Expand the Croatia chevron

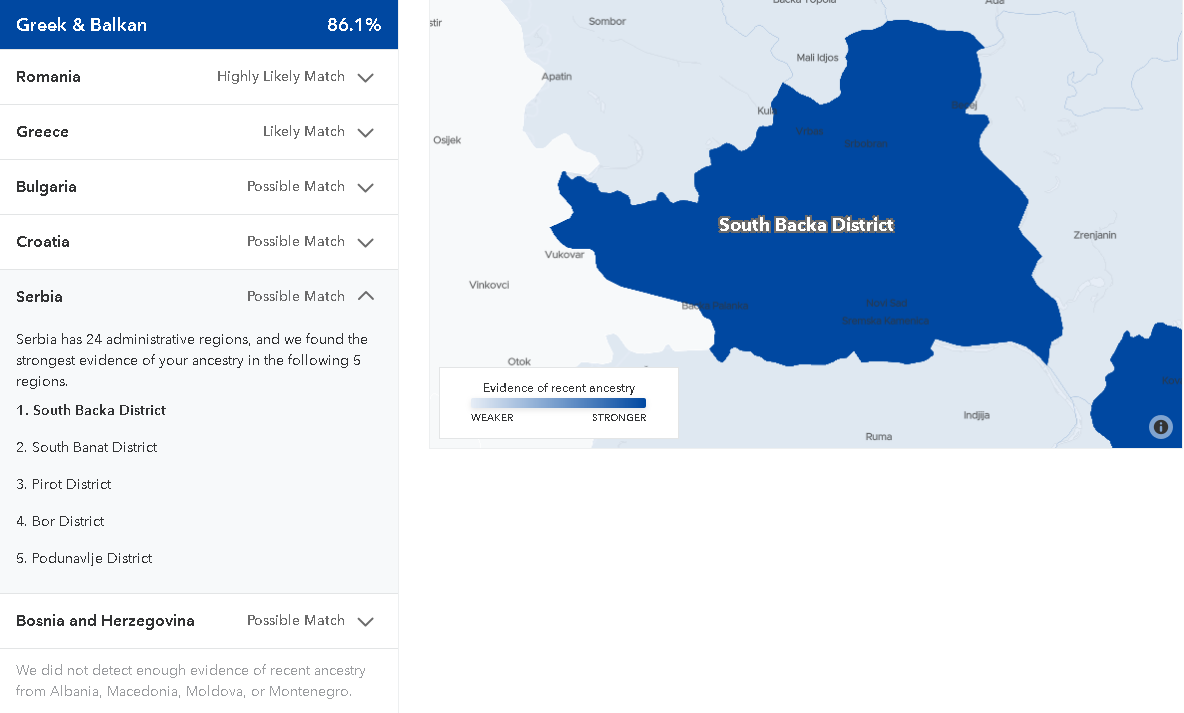(365, 242)
